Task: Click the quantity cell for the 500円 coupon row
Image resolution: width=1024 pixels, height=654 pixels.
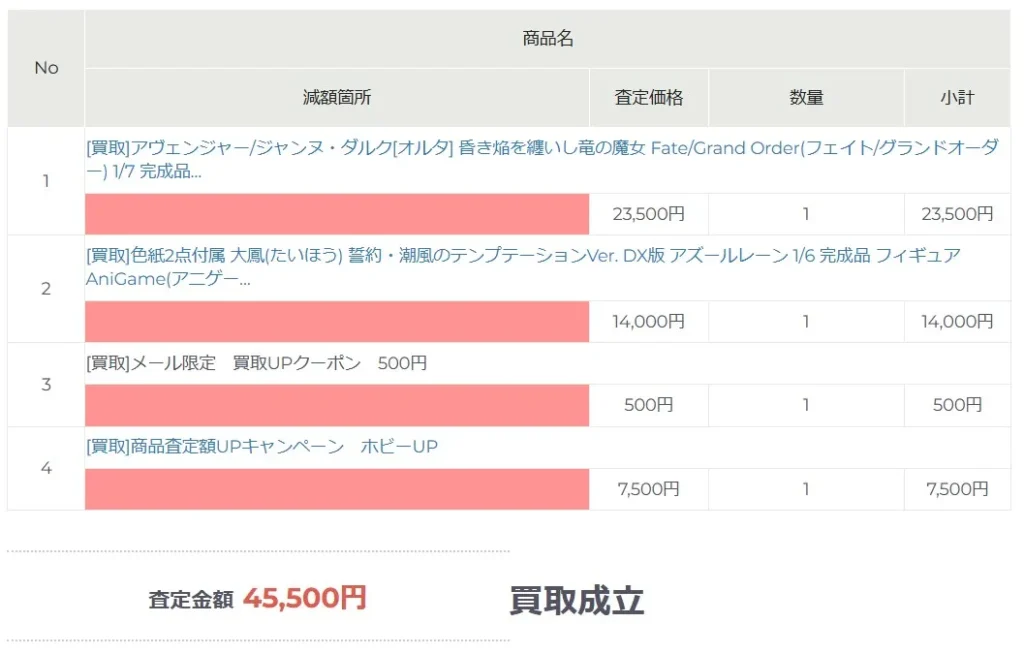Action: point(806,405)
